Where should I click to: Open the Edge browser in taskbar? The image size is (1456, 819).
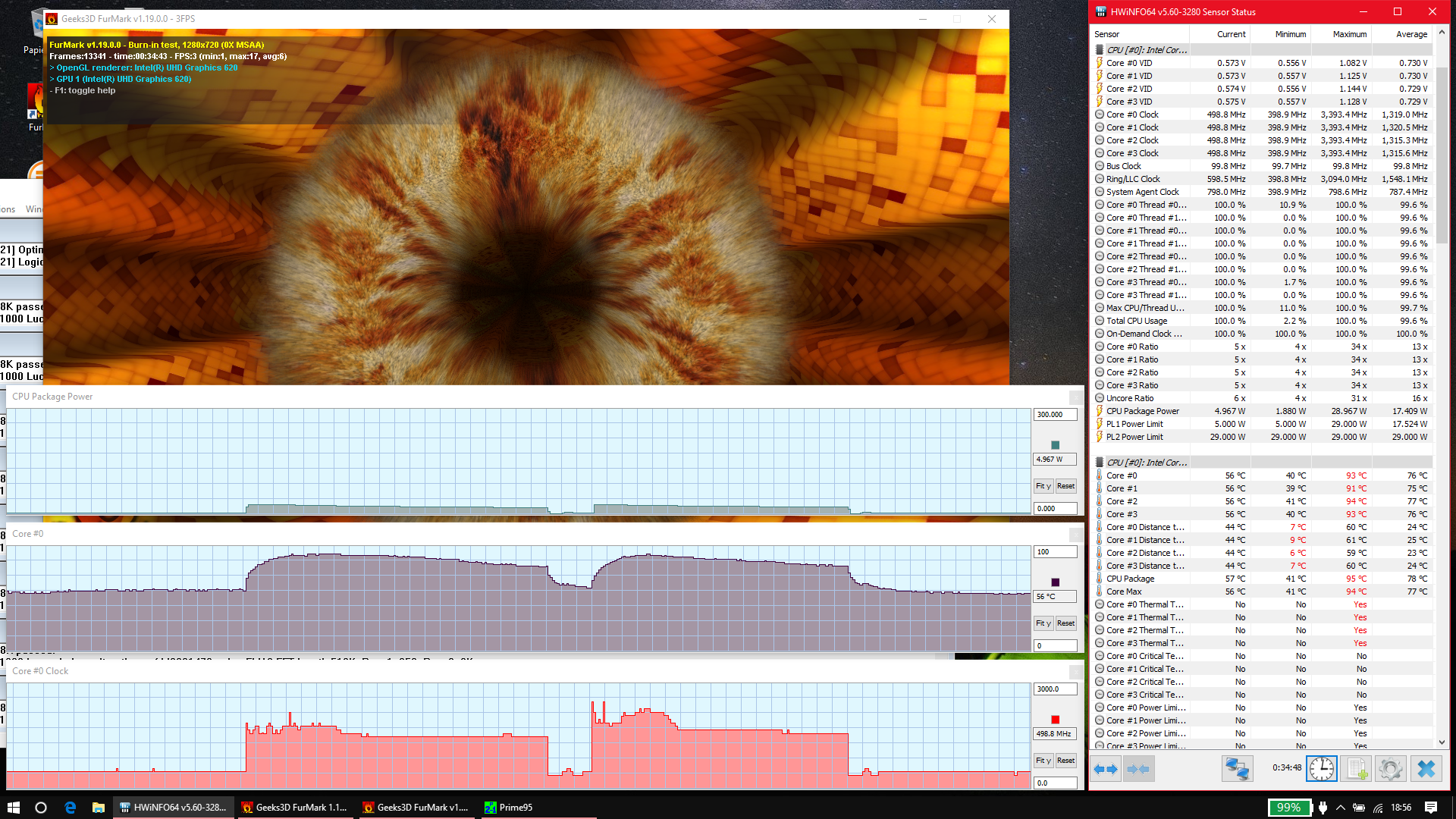(x=70, y=808)
